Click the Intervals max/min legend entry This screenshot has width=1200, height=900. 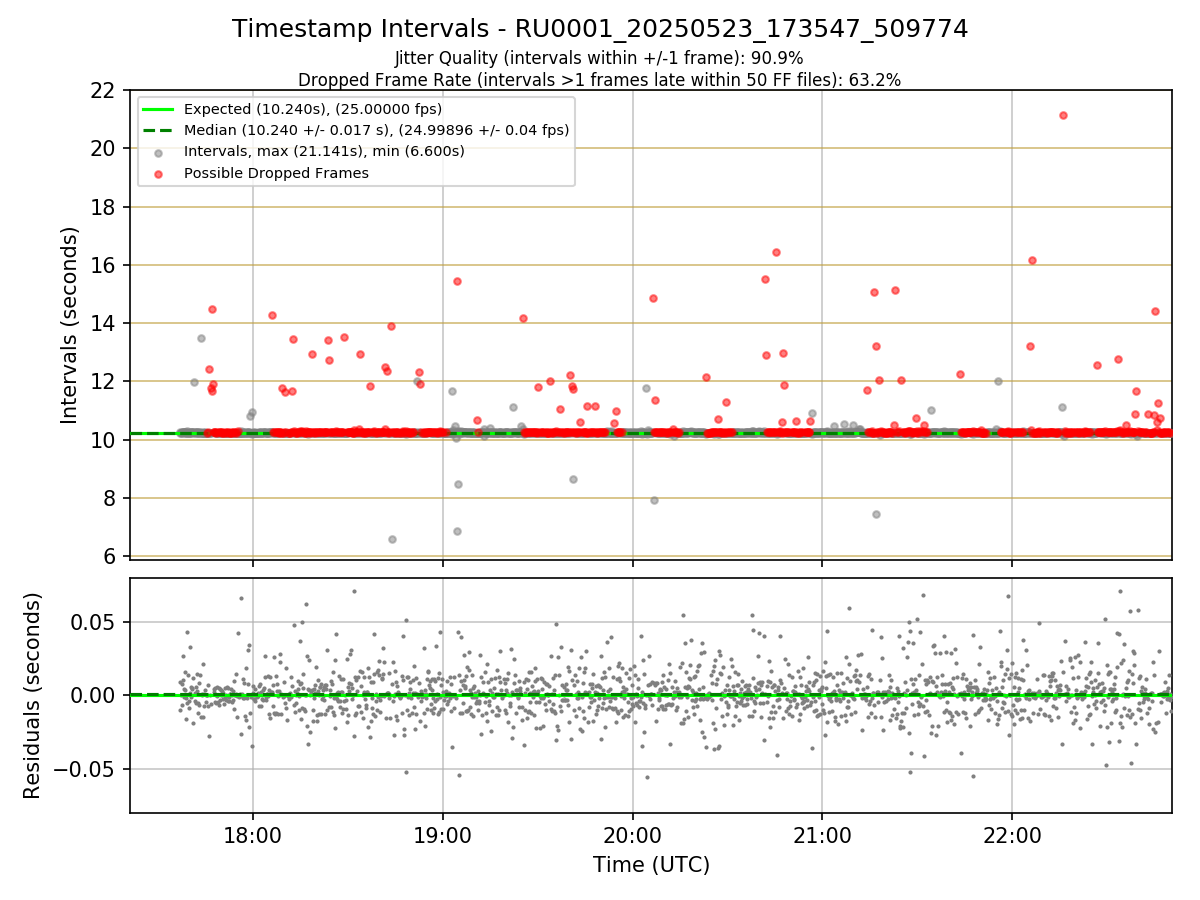click(324, 151)
